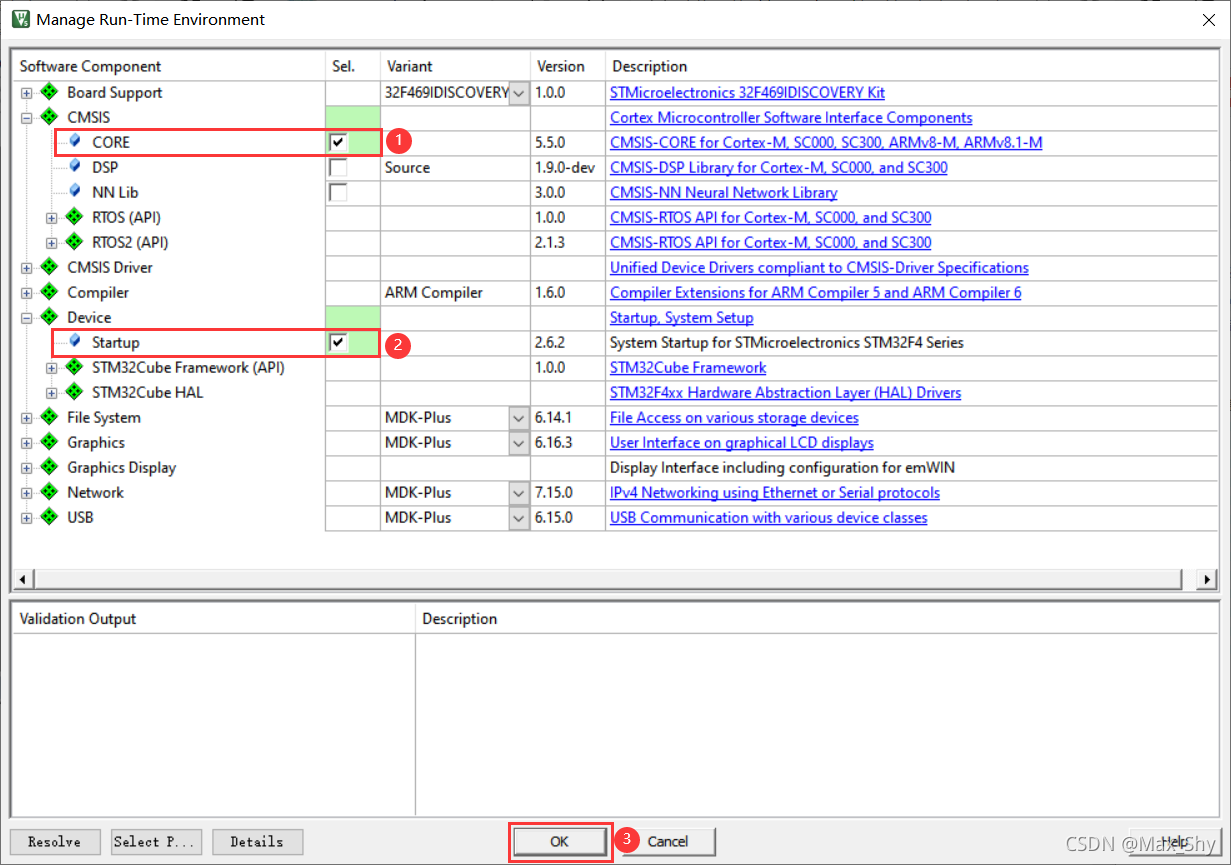Click the Select P... button
The width and height of the screenshot is (1231, 865).
157,842
